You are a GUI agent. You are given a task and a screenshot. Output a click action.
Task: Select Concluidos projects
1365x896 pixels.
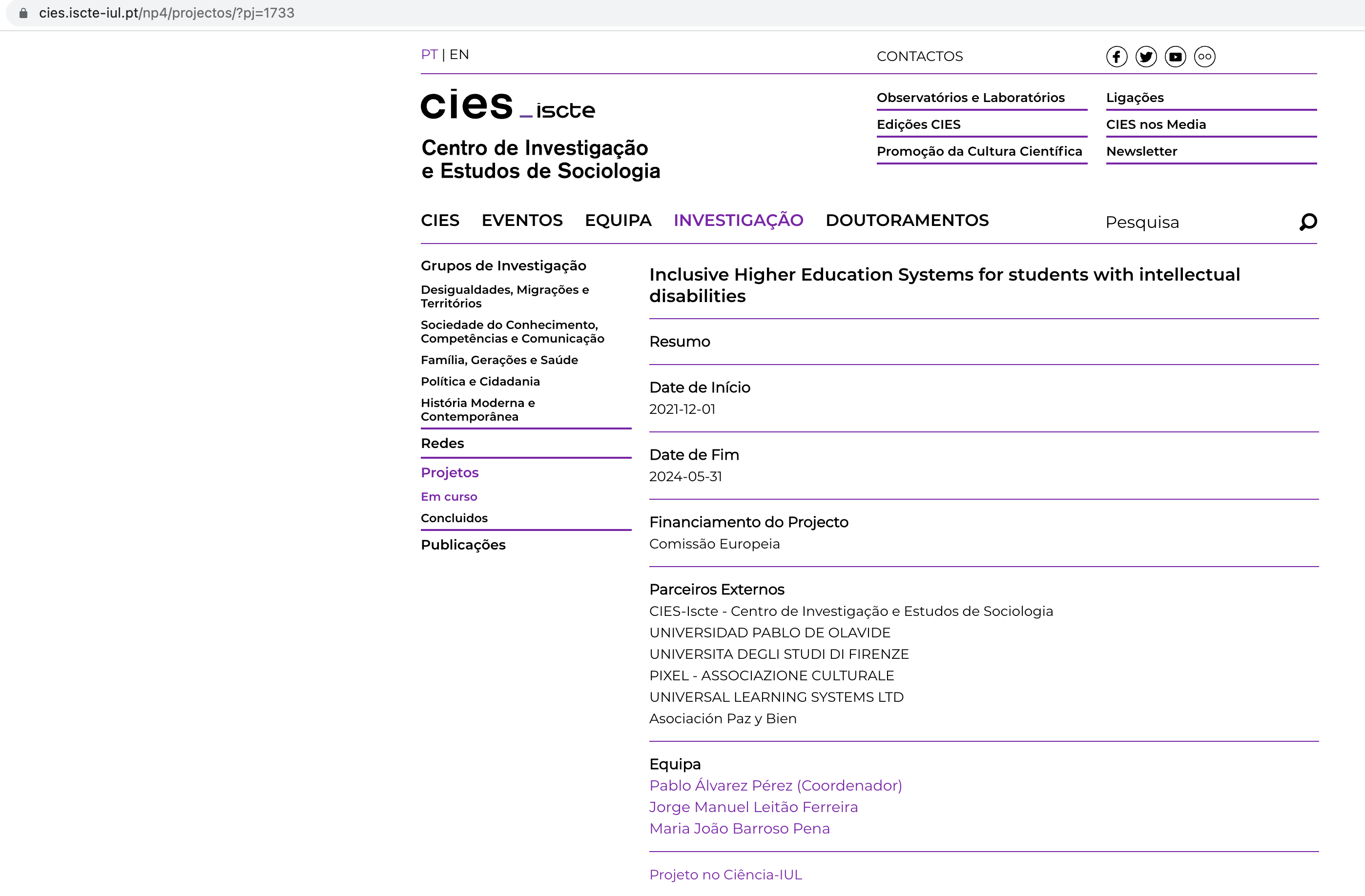click(x=454, y=518)
